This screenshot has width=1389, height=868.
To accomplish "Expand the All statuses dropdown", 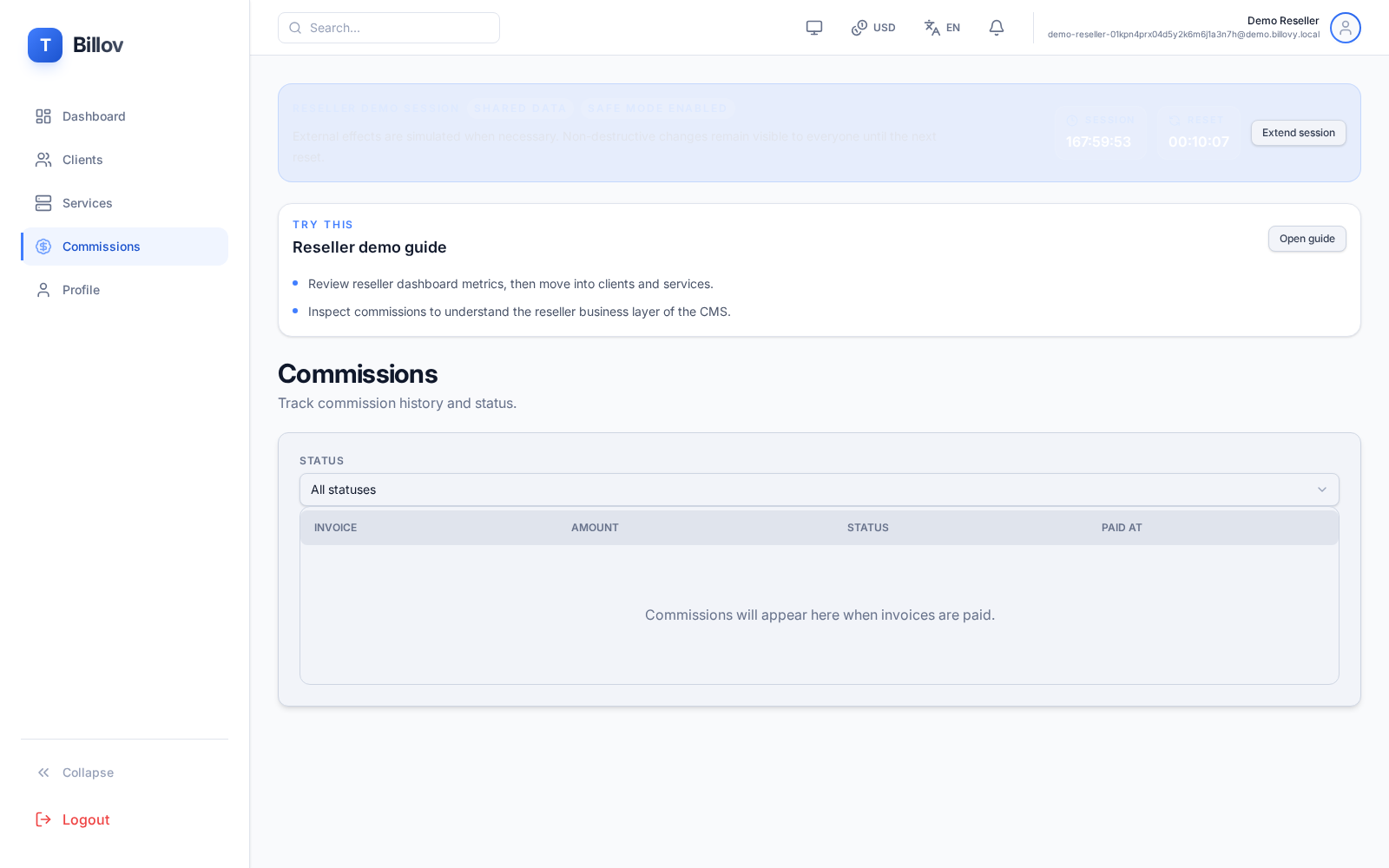I will 819,490.
